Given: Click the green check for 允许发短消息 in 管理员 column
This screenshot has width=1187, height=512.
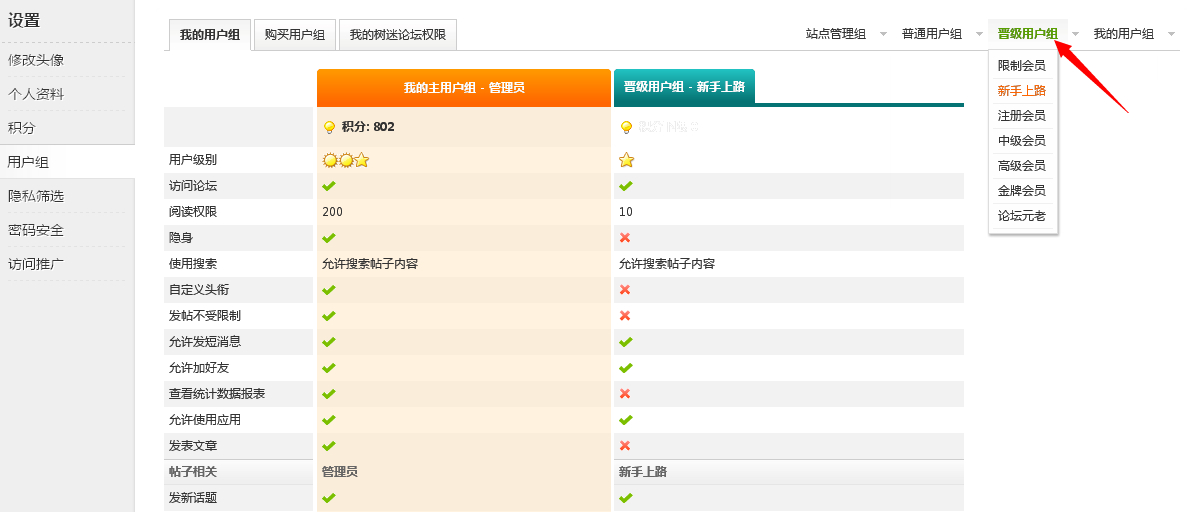Looking at the screenshot, I should pos(329,342).
